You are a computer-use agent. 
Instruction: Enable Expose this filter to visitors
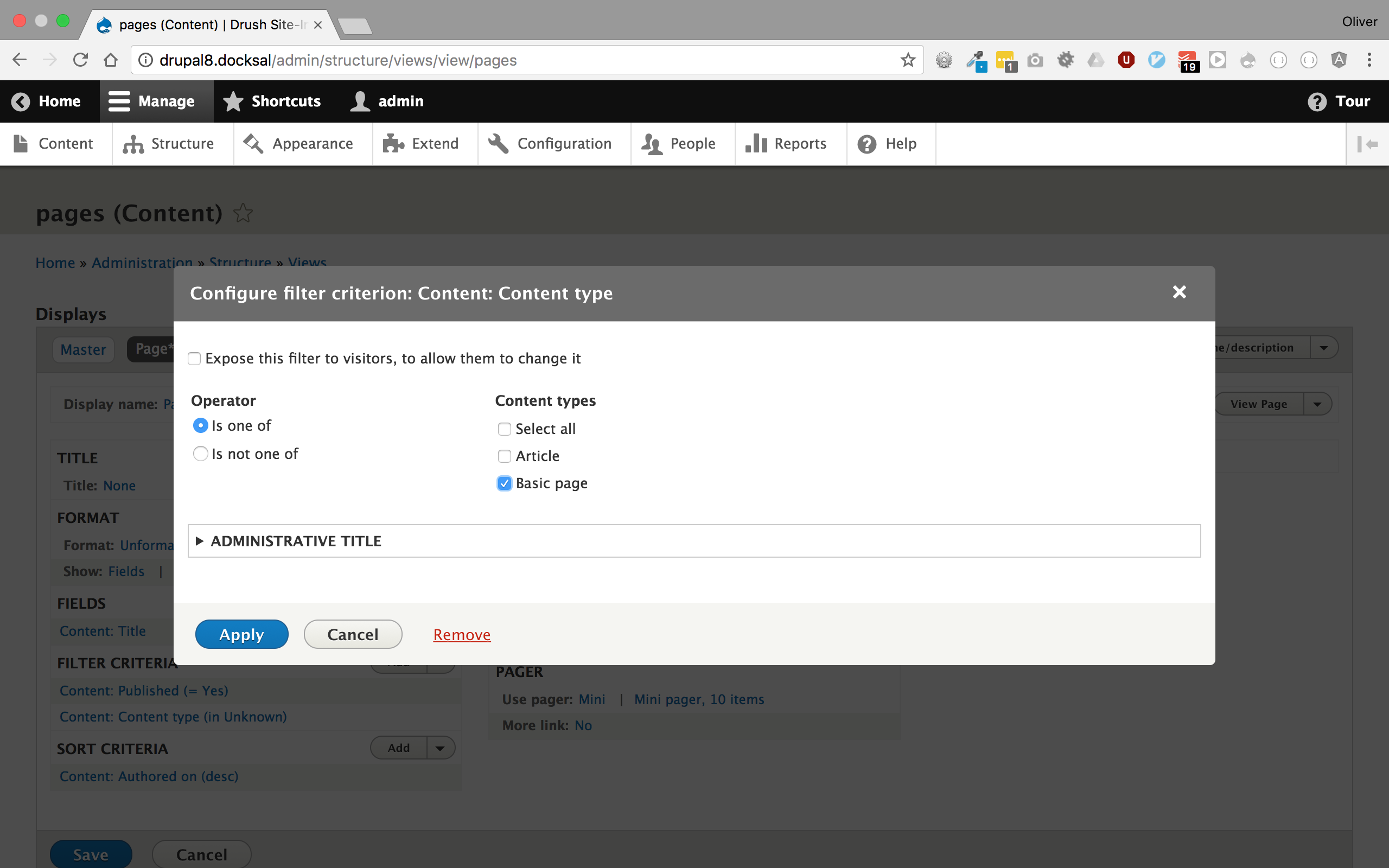195,359
